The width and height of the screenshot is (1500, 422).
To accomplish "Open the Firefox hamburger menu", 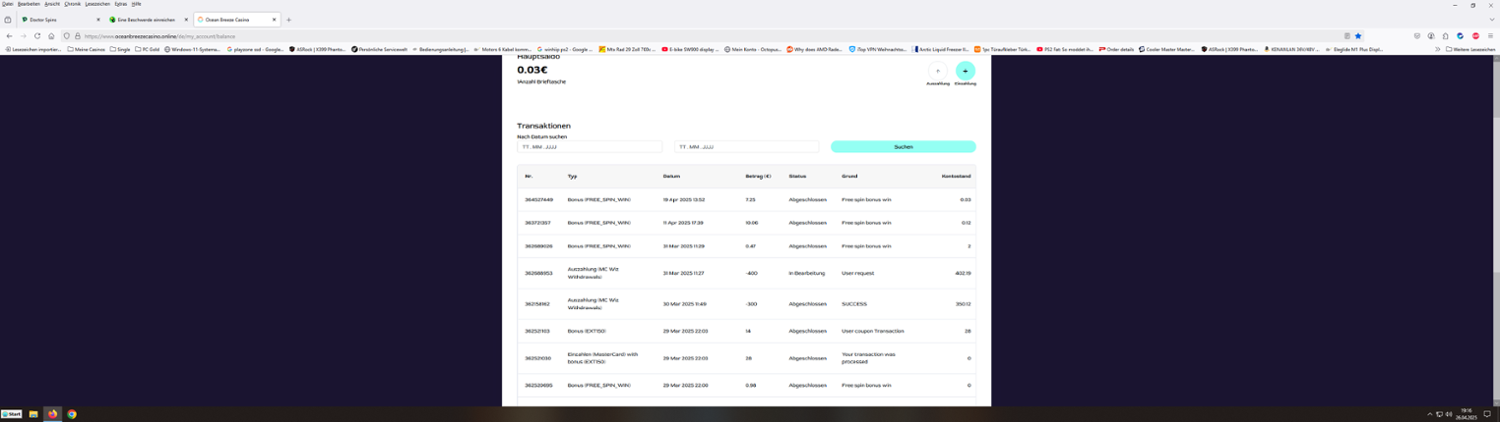I will click(1490, 36).
